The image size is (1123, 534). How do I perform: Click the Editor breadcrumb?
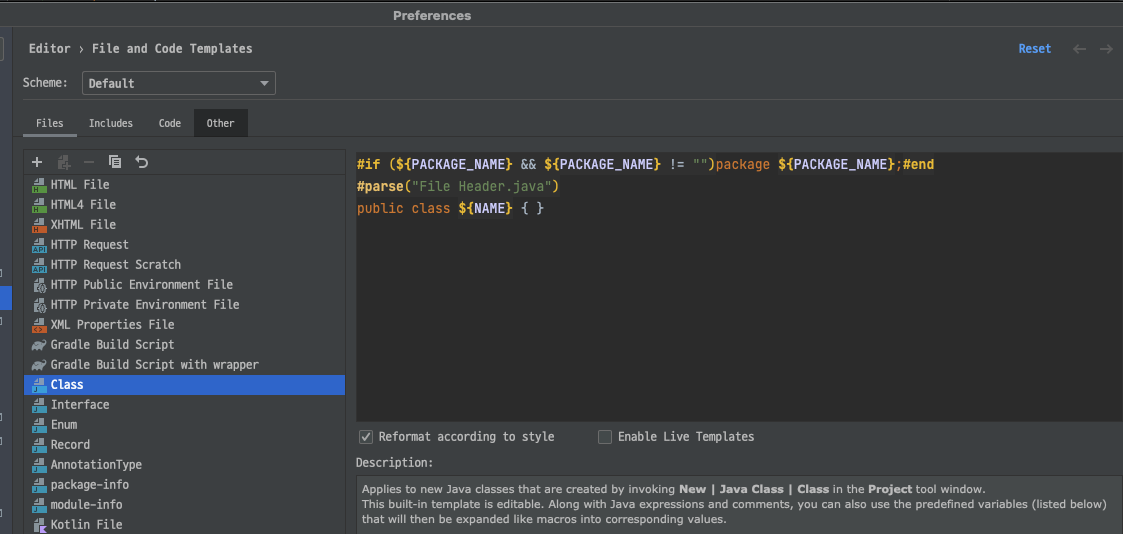[x=49, y=49]
